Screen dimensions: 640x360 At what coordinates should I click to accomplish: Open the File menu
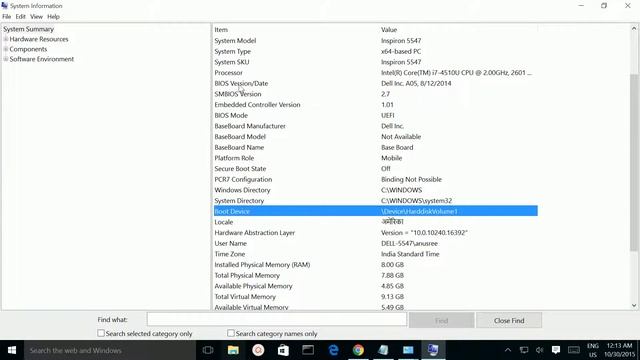click(7, 17)
